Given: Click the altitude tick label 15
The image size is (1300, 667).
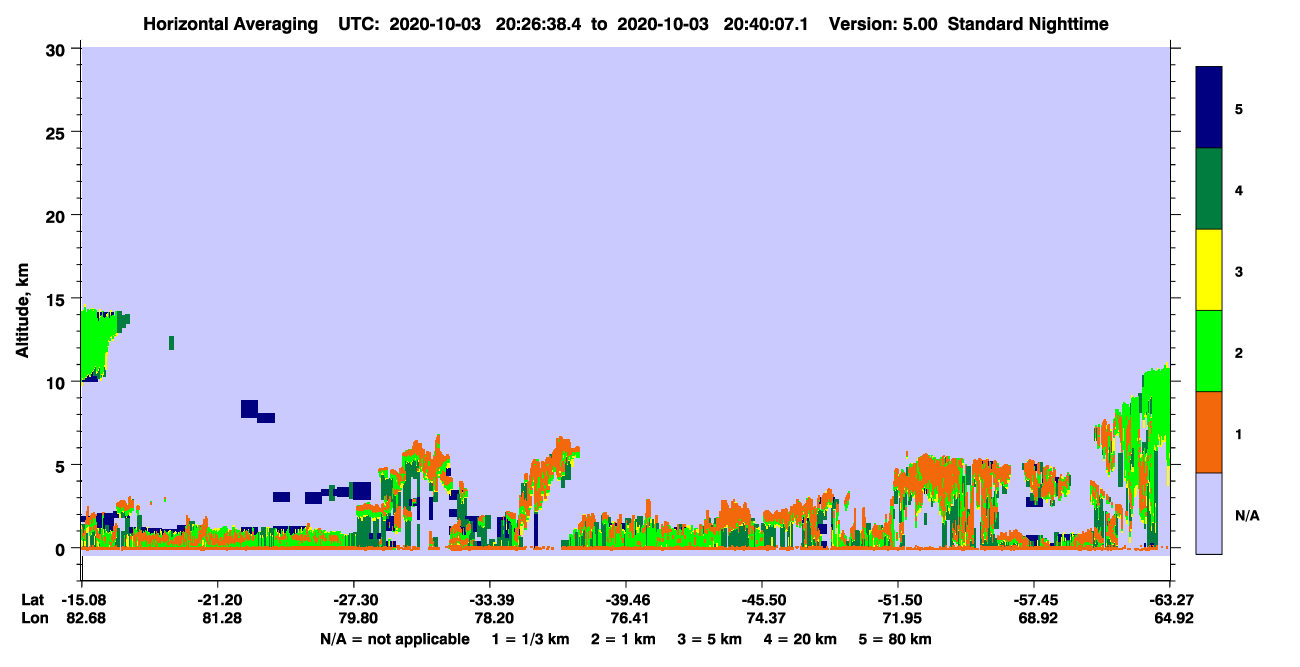Looking at the screenshot, I should coord(58,299).
